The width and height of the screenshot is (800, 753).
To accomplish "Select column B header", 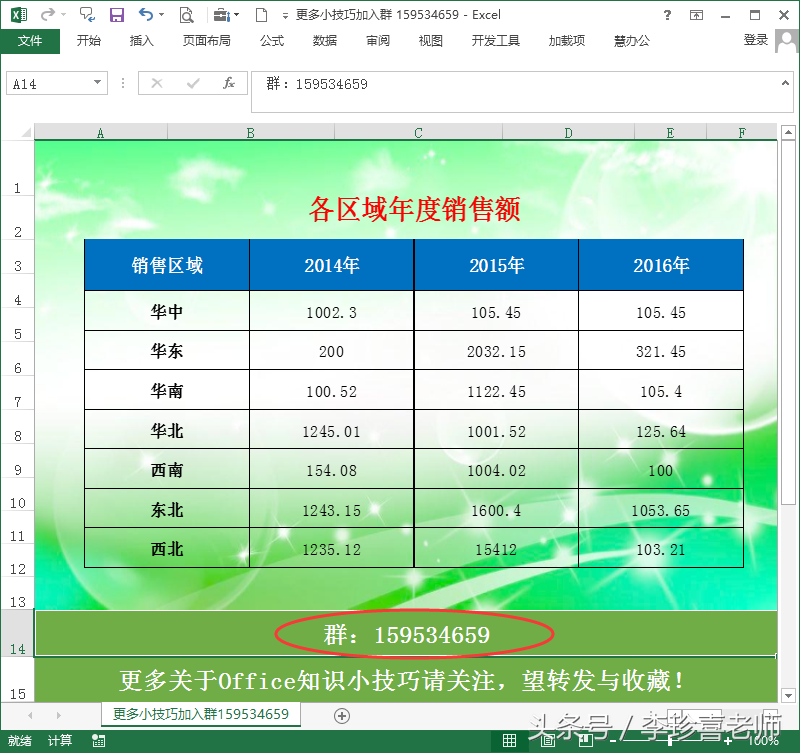I will (251, 133).
